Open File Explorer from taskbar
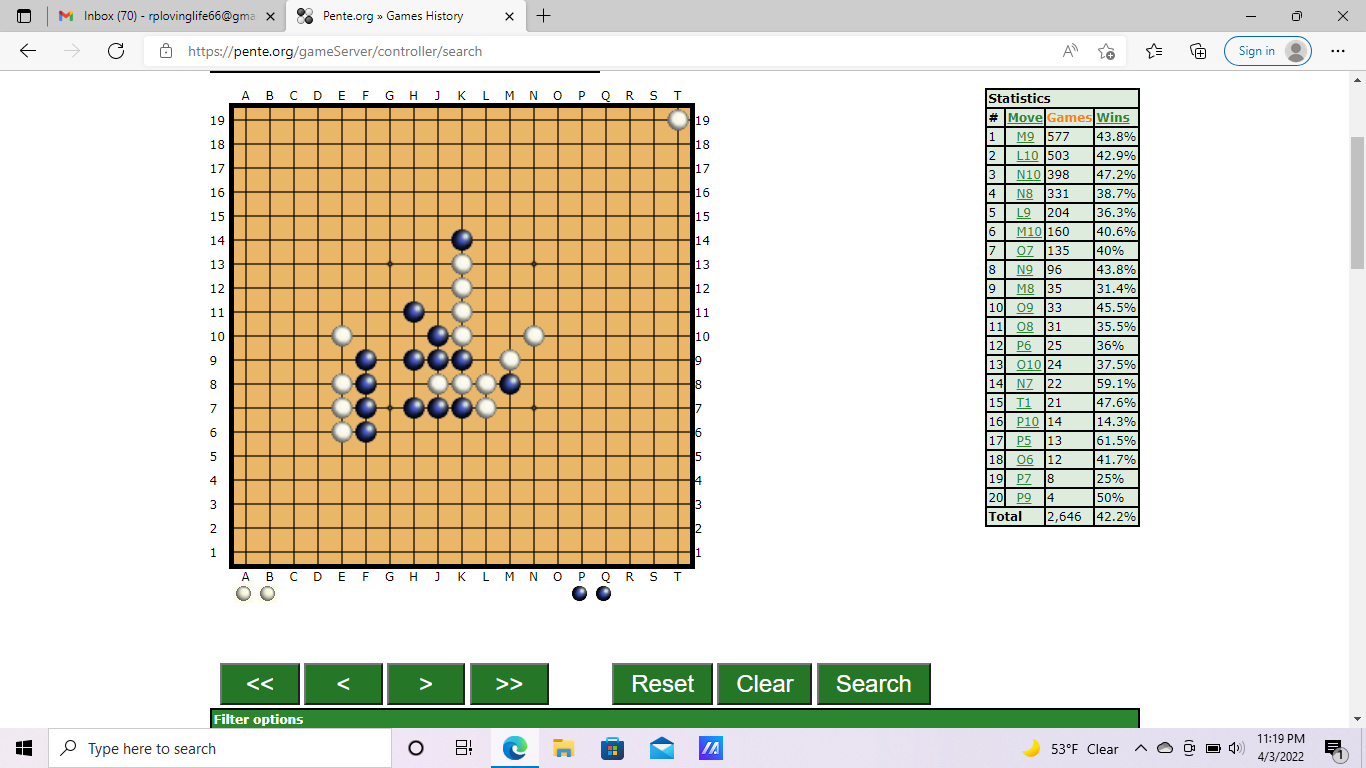1366x768 pixels. point(563,748)
